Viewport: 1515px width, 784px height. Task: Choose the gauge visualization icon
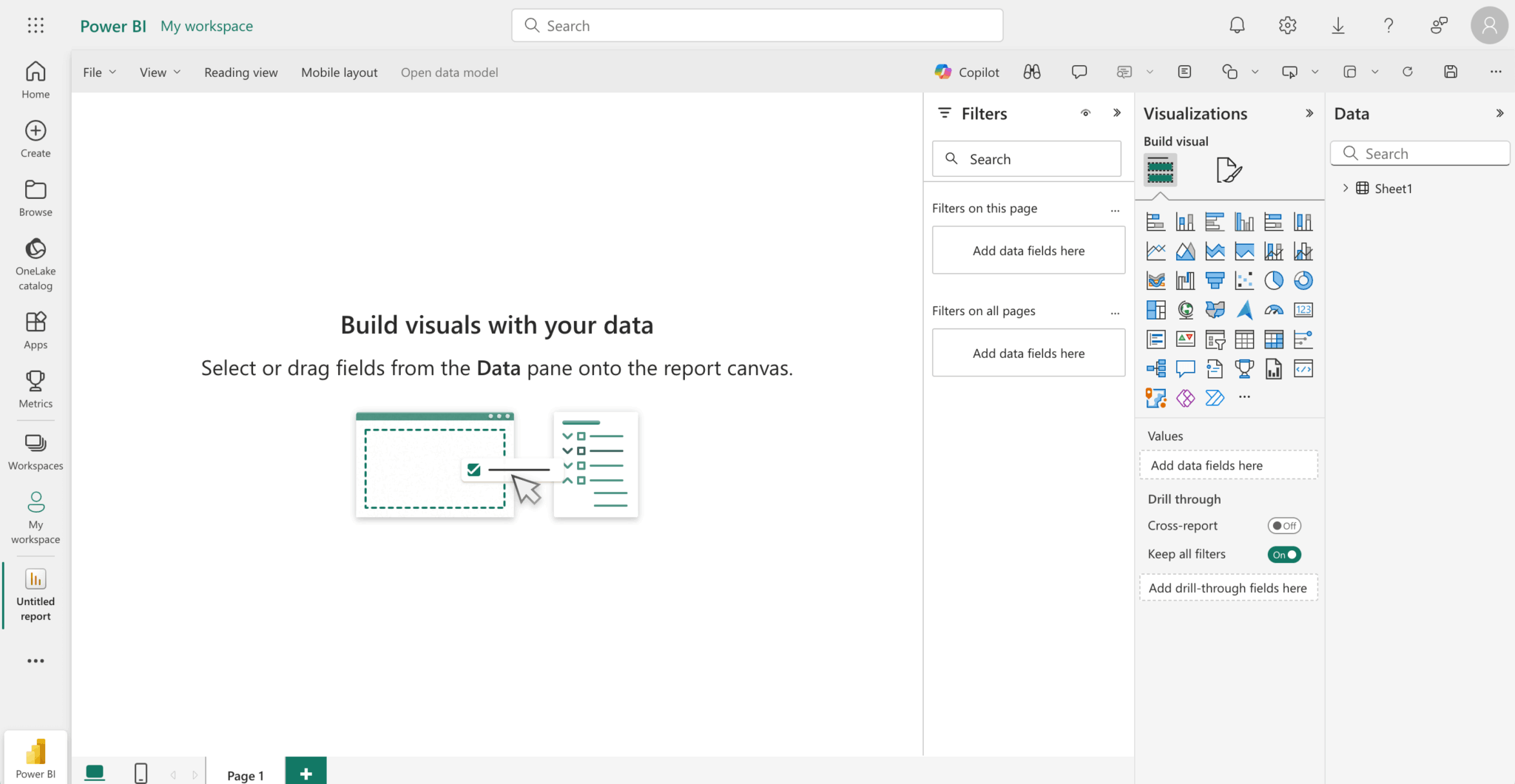(x=1273, y=310)
